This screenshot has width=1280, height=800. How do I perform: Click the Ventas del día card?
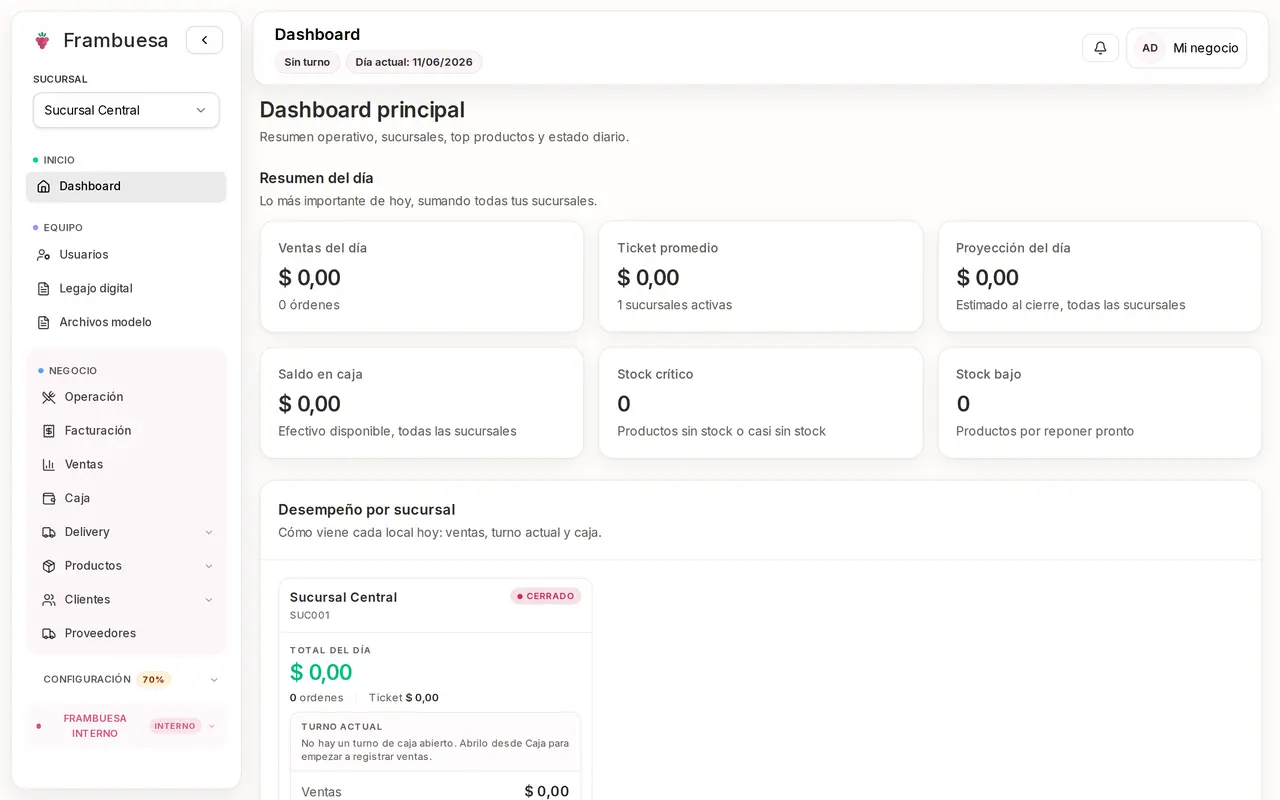422,277
